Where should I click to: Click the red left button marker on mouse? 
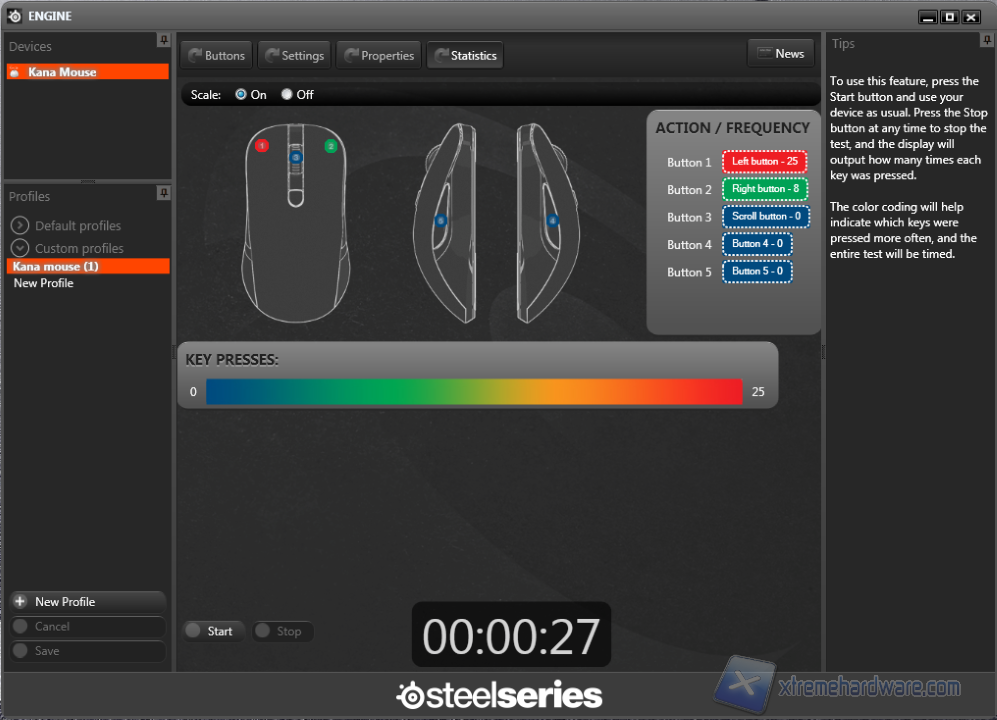point(262,146)
